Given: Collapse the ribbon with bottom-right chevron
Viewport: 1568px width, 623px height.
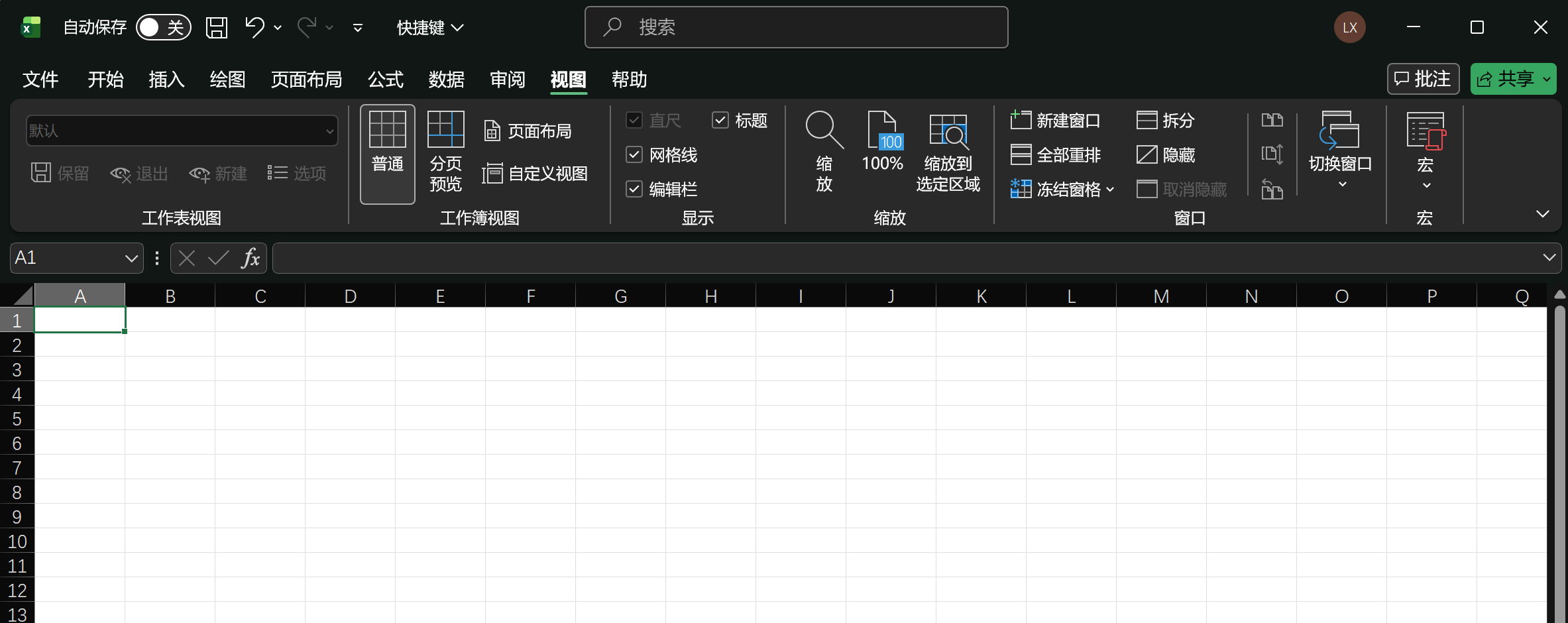Looking at the screenshot, I should click(1543, 213).
